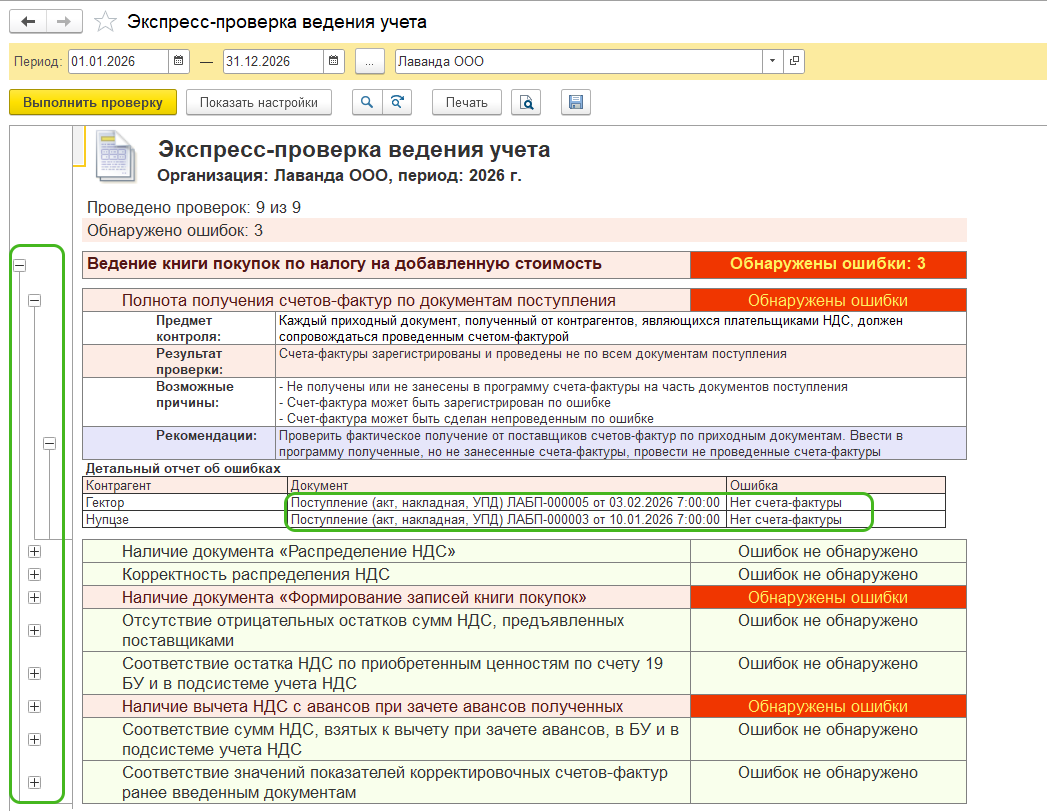Collapse Полнота получения счетов-фактур section
The height and width of the screenshot is (811, 1047).
pos(35,300)
